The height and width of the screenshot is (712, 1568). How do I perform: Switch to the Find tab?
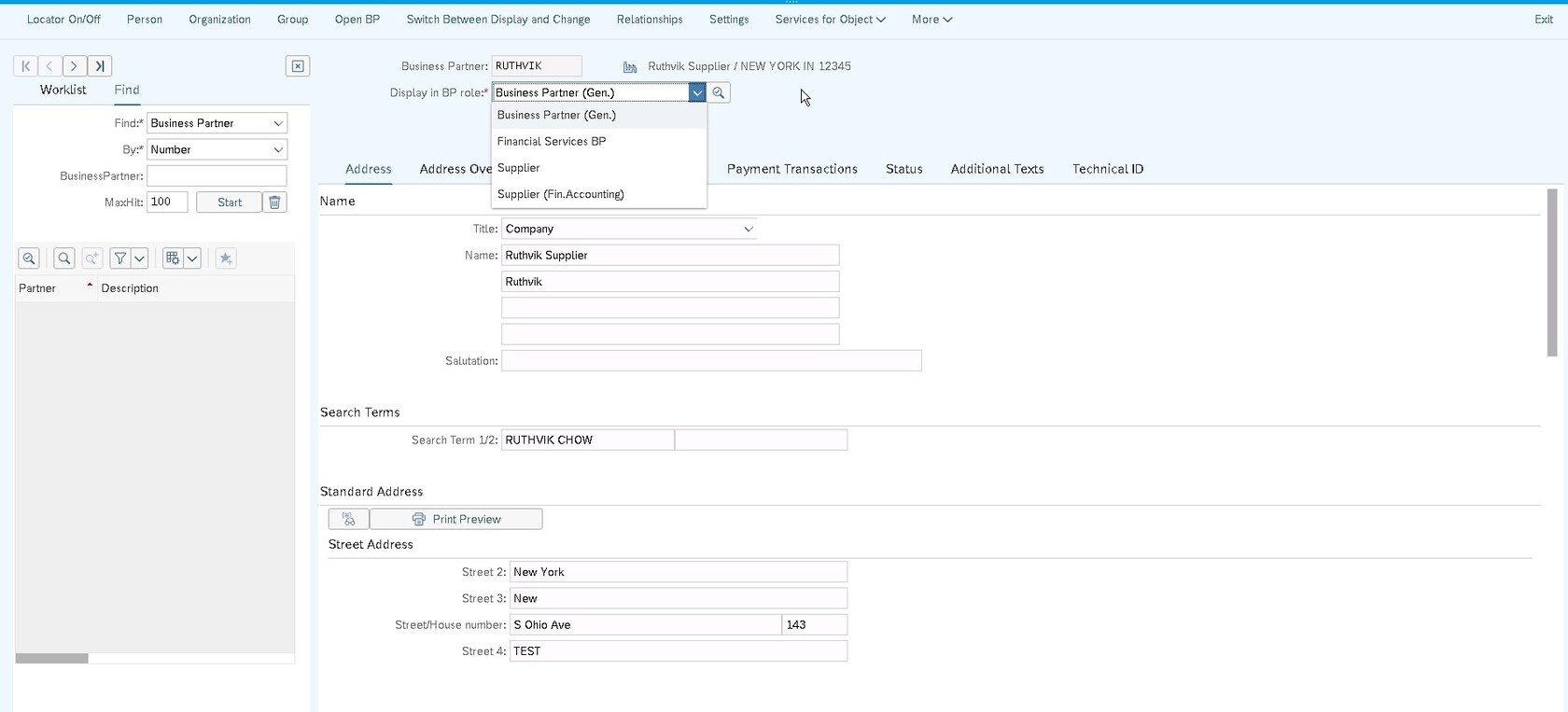coord(127,90)
